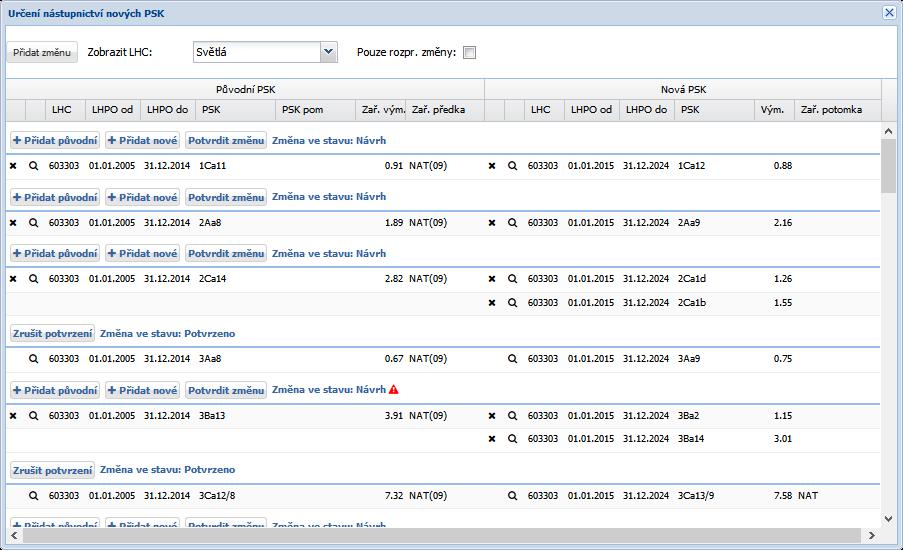Select the NAT value in row 3Ca13/9
903x550 pixels.
coord(808,496)
